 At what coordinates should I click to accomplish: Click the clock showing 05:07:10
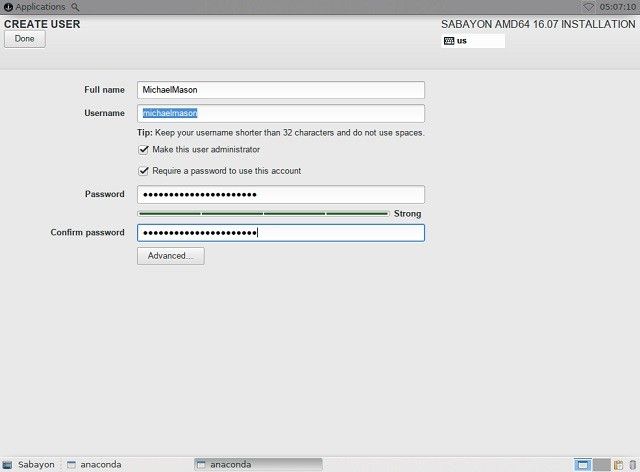pos(618,7)
